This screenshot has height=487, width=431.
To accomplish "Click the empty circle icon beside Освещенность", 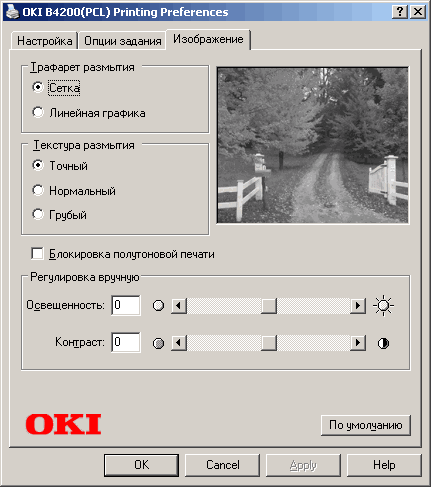I will [158, 305].
